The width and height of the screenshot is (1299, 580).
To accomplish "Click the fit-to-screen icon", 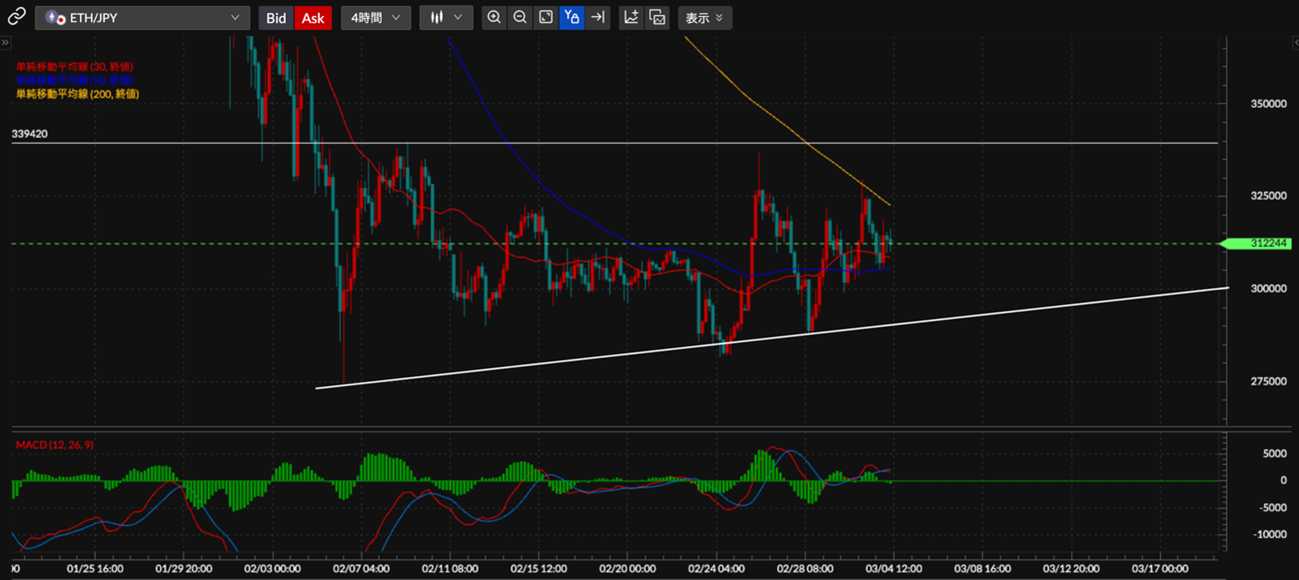I will point(546,17).
